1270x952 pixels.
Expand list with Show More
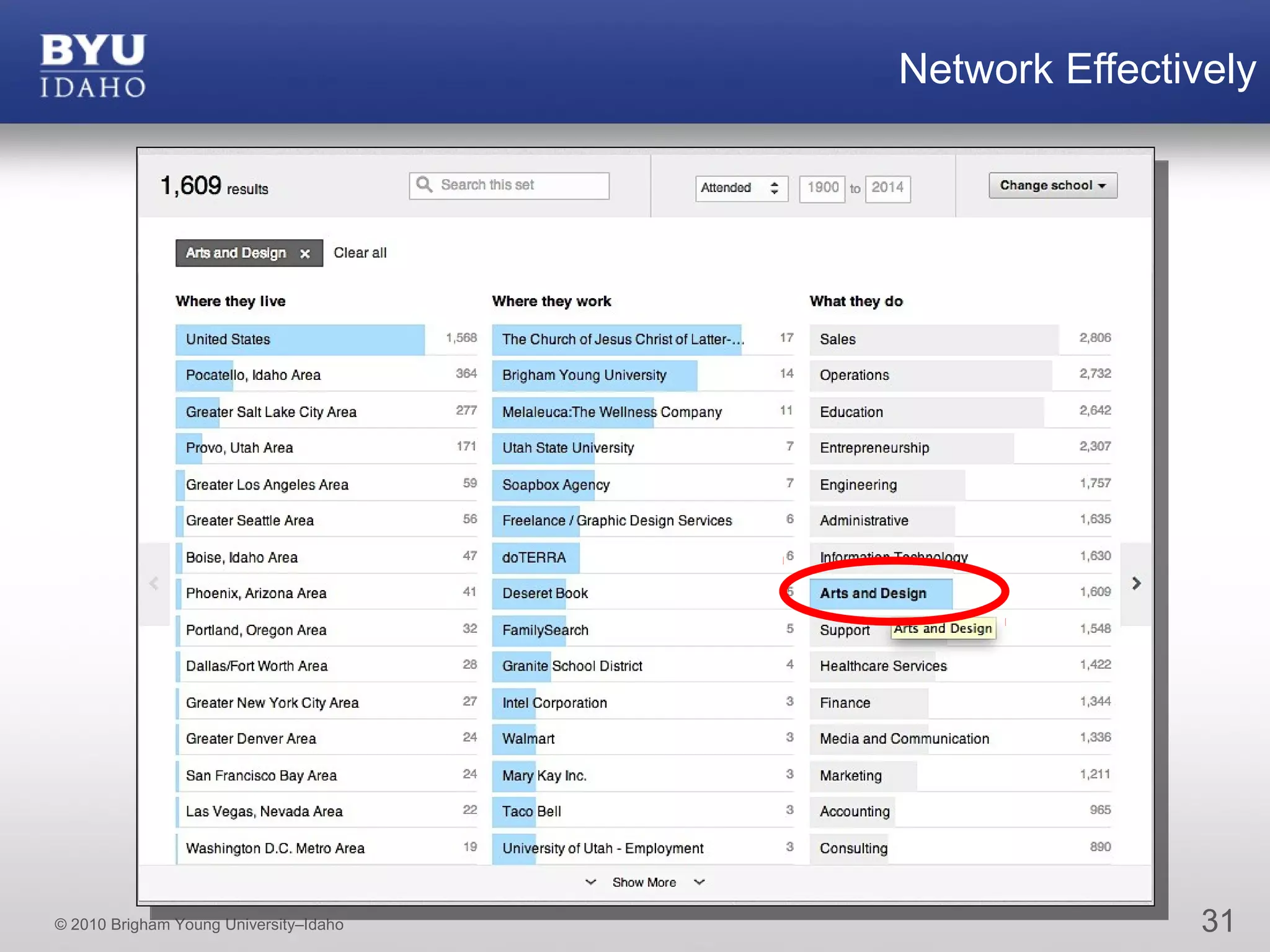coord(644,882)
